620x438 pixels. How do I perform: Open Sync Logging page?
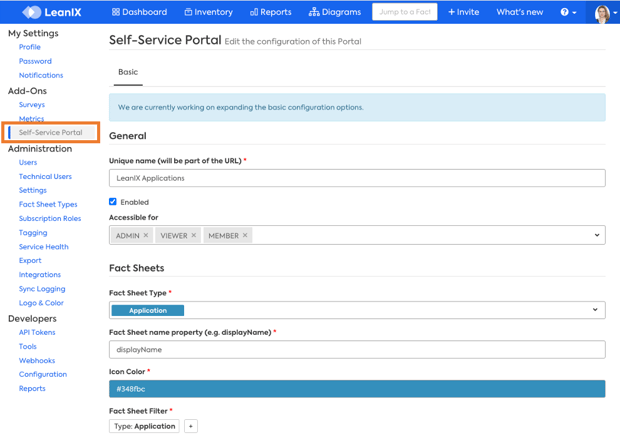42,289
